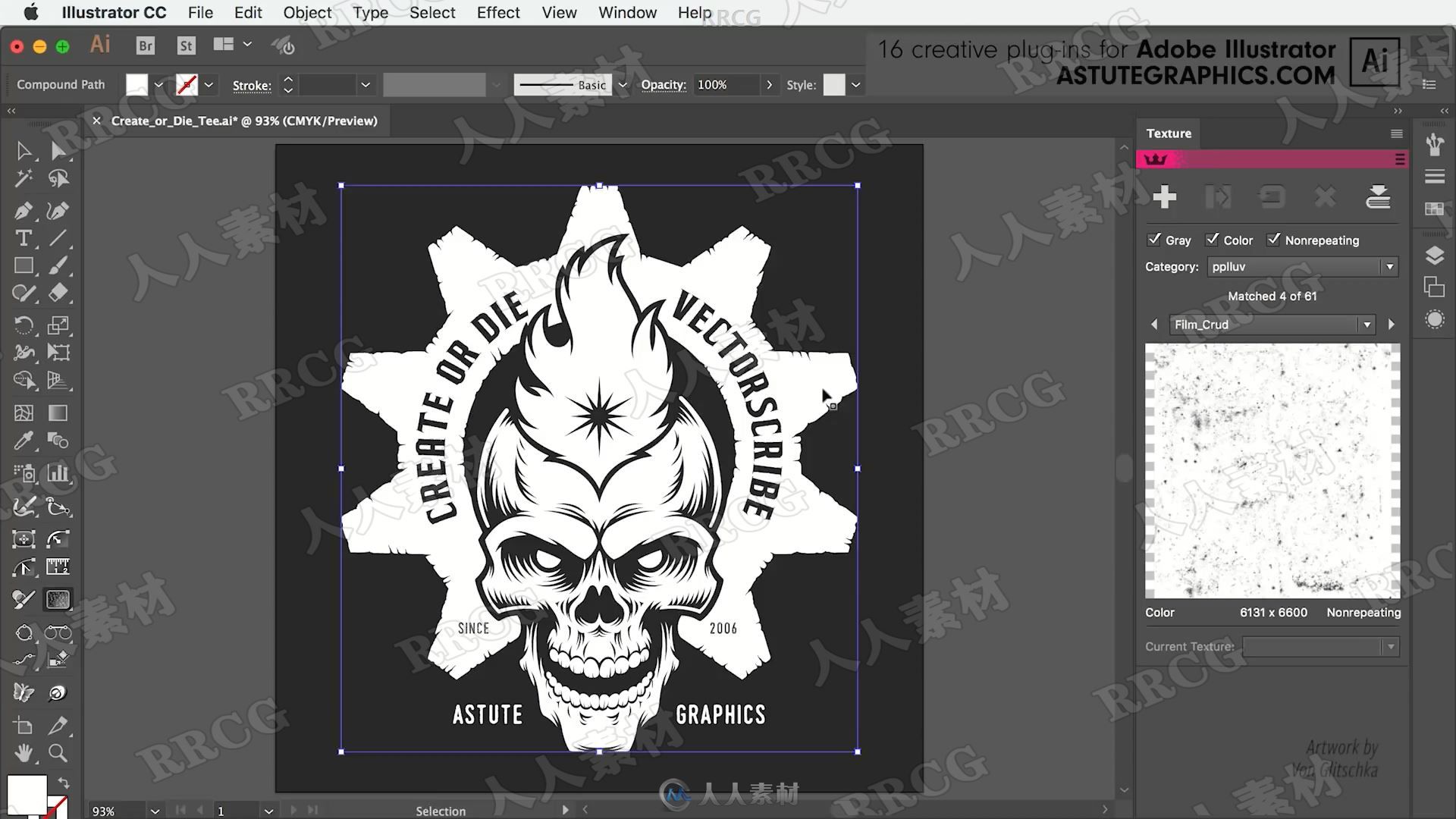This screenshot has width=1456, height=819.
Task: Toggle the Color checkbox
Action: pyautogui.click(x=1213, y=239)
